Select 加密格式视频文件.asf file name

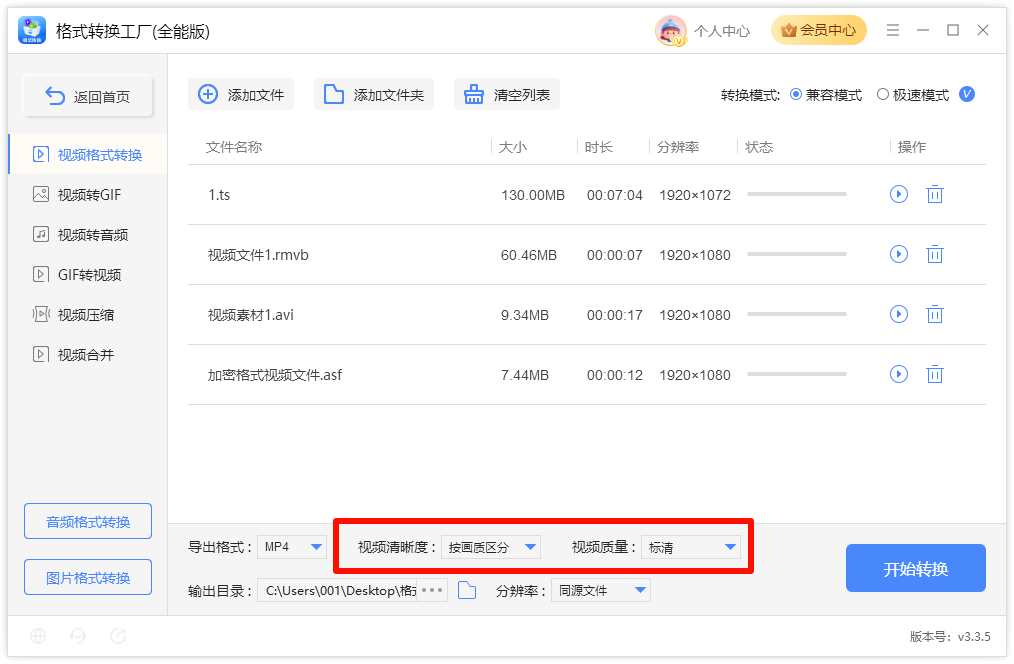click(275, 375)
